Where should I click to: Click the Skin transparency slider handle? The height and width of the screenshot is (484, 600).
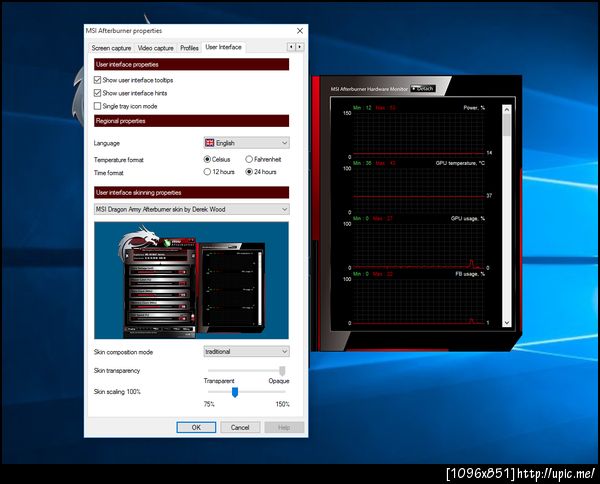pyautogui.click(x=282, y=370)
